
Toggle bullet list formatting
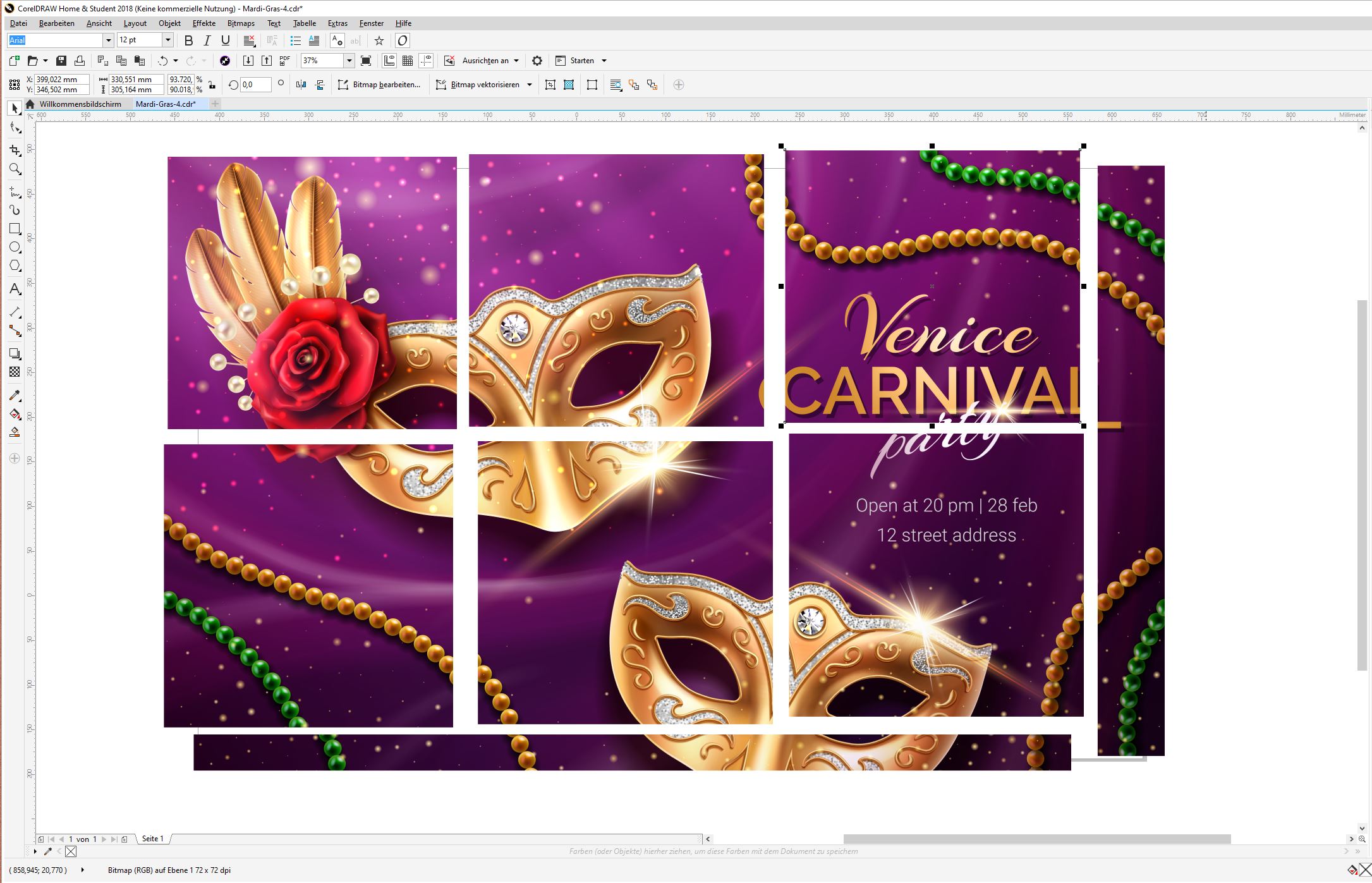pos(295,40)
